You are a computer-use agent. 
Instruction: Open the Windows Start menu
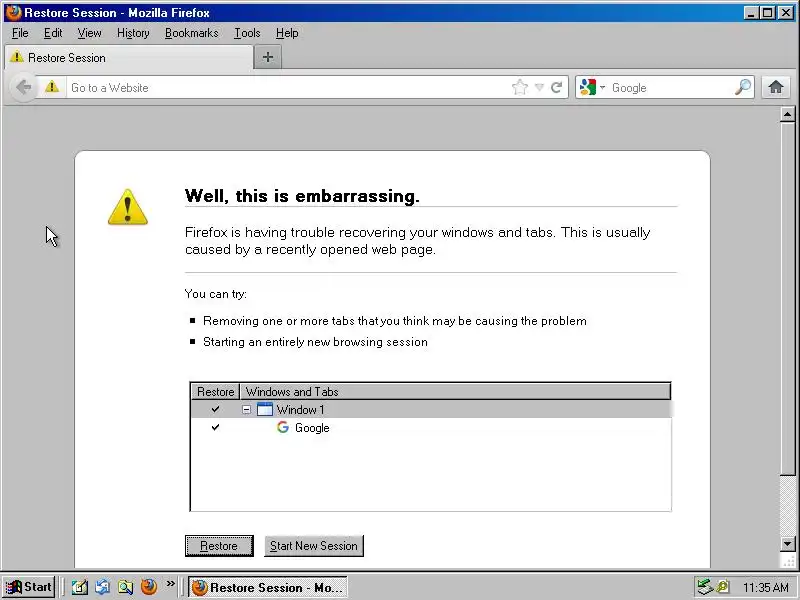tap(29, 587)
